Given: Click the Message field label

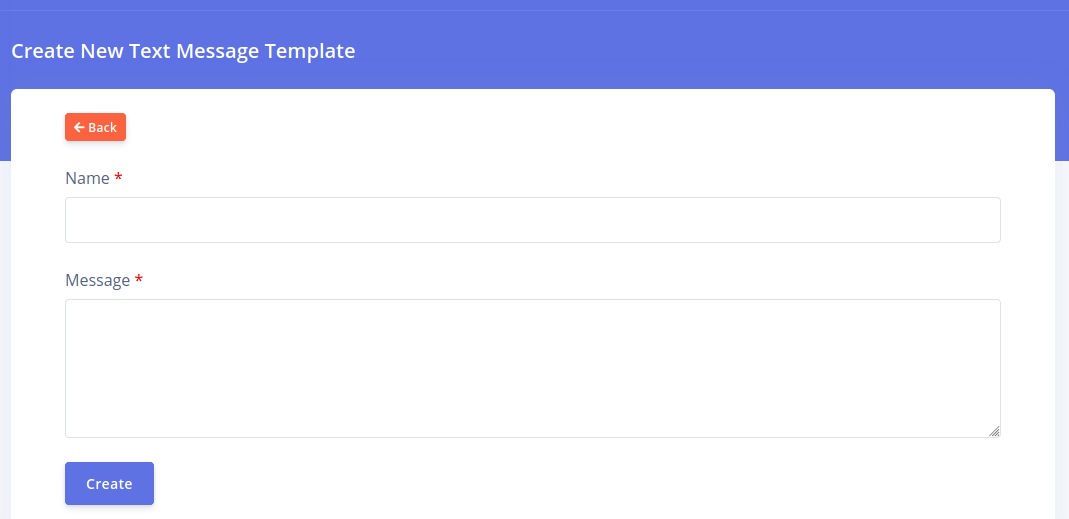Looking at the screenshot, I should coord(97,280).
